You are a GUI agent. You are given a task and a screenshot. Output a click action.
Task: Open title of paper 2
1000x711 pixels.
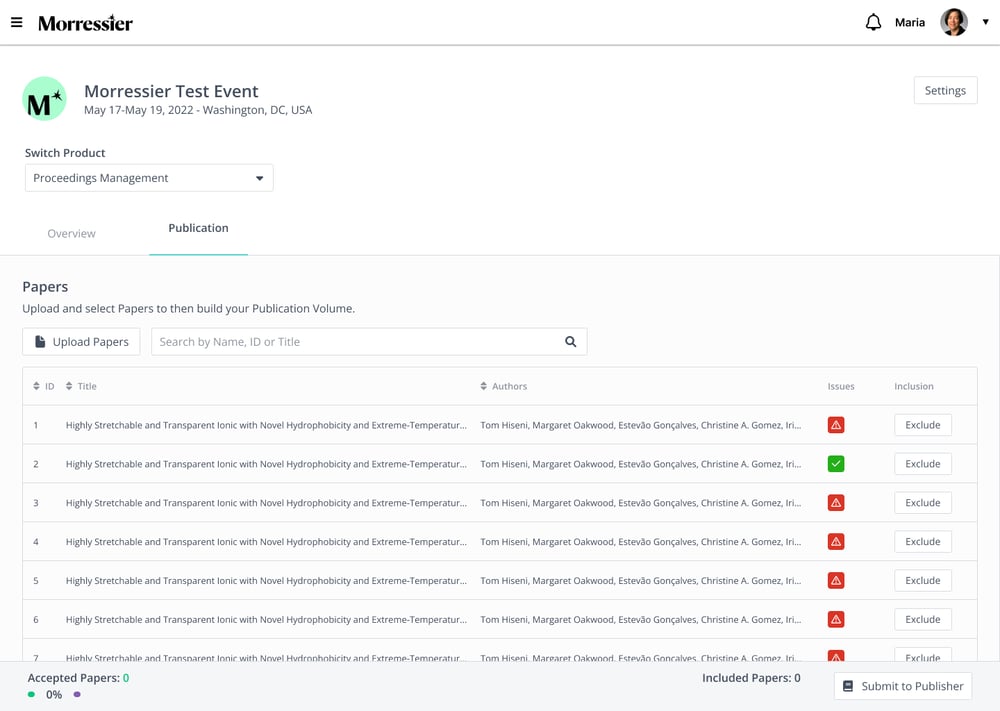tap(266, 464)
